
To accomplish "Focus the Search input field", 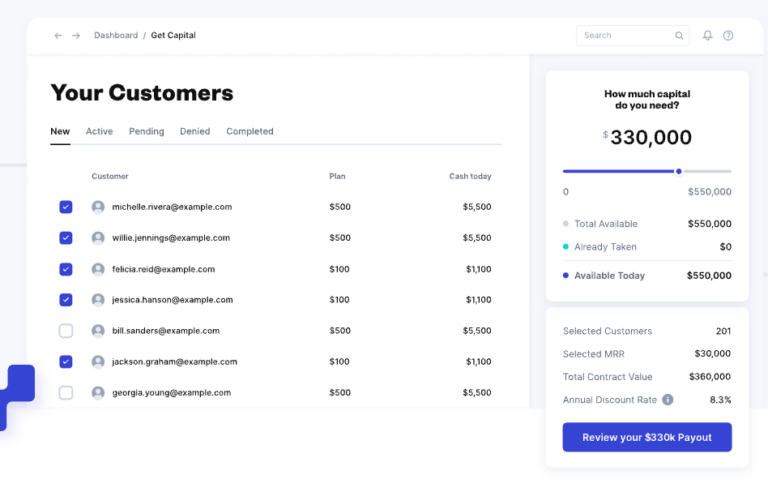I will click(x=626, y=36).
